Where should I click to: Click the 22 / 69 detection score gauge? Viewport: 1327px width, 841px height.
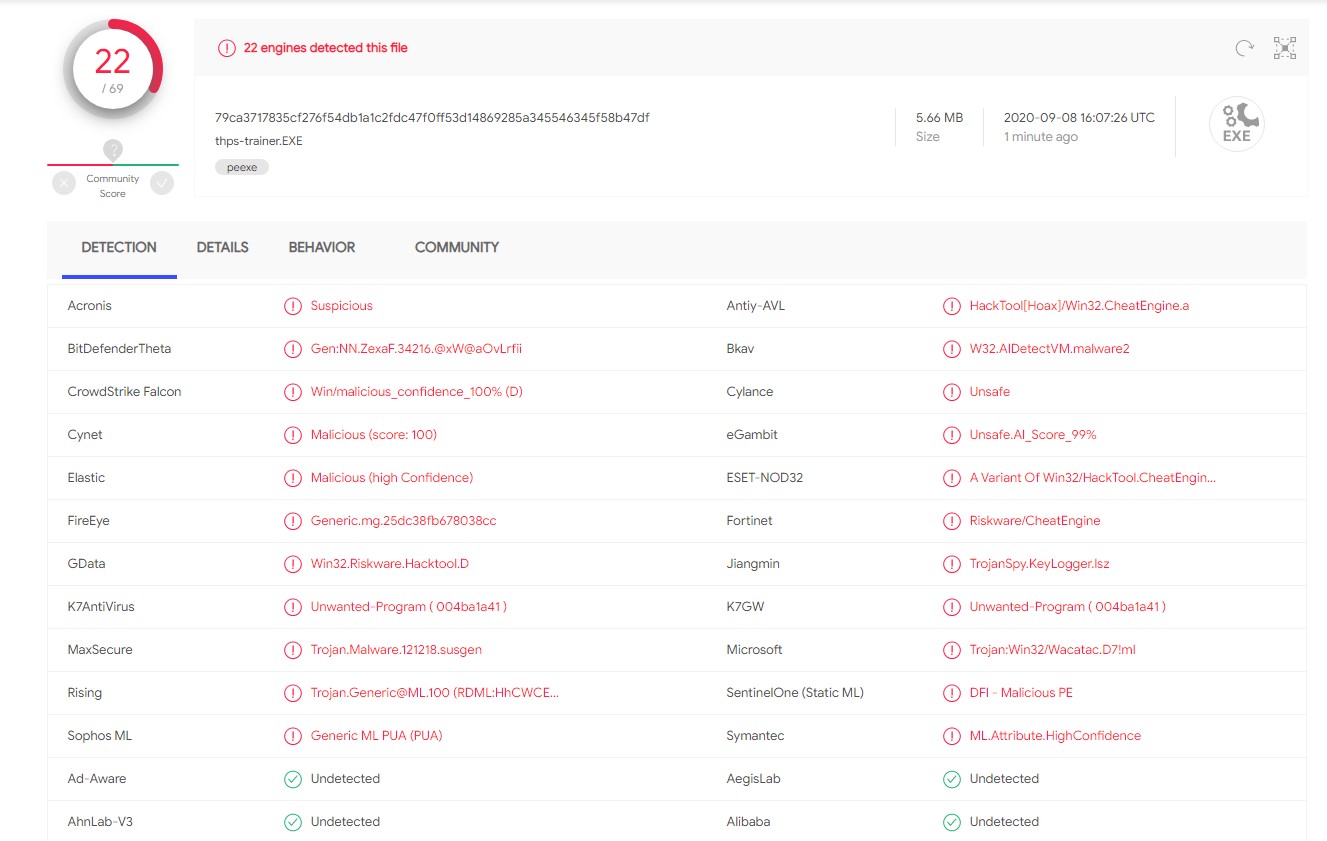[x=112, y=69]
